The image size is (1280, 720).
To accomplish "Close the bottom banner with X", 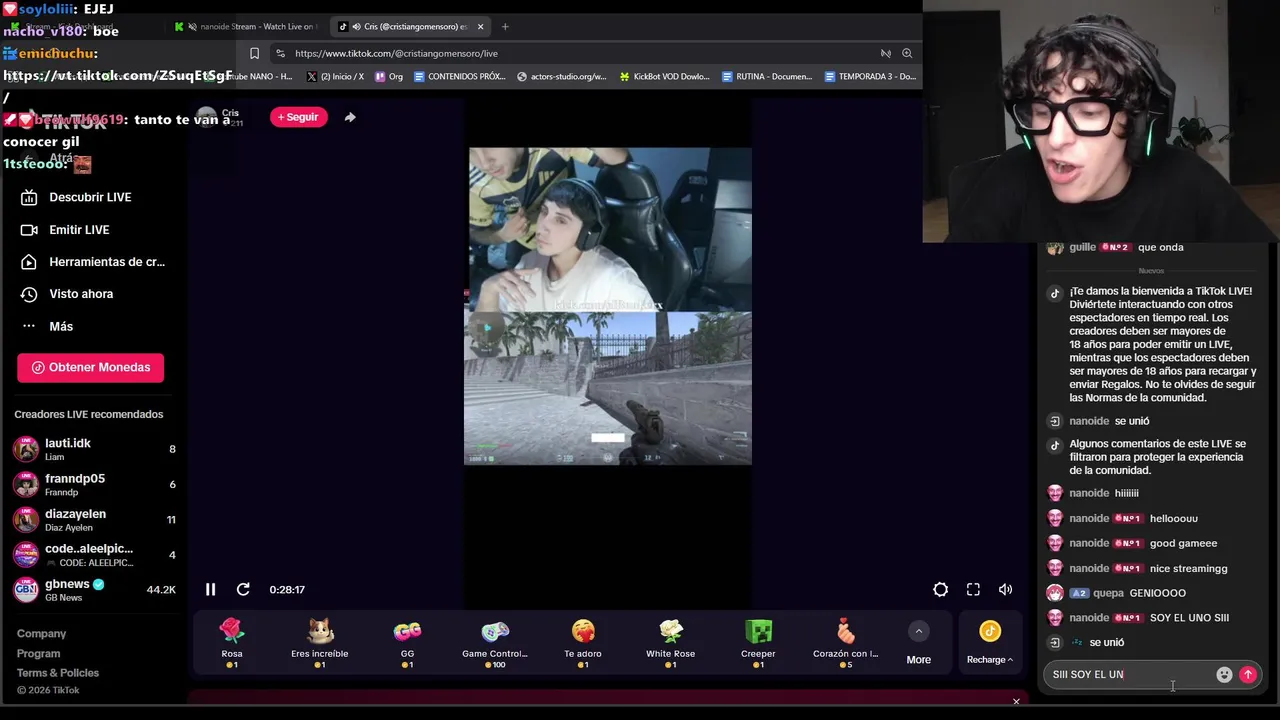I will [x=1016, y=701].
